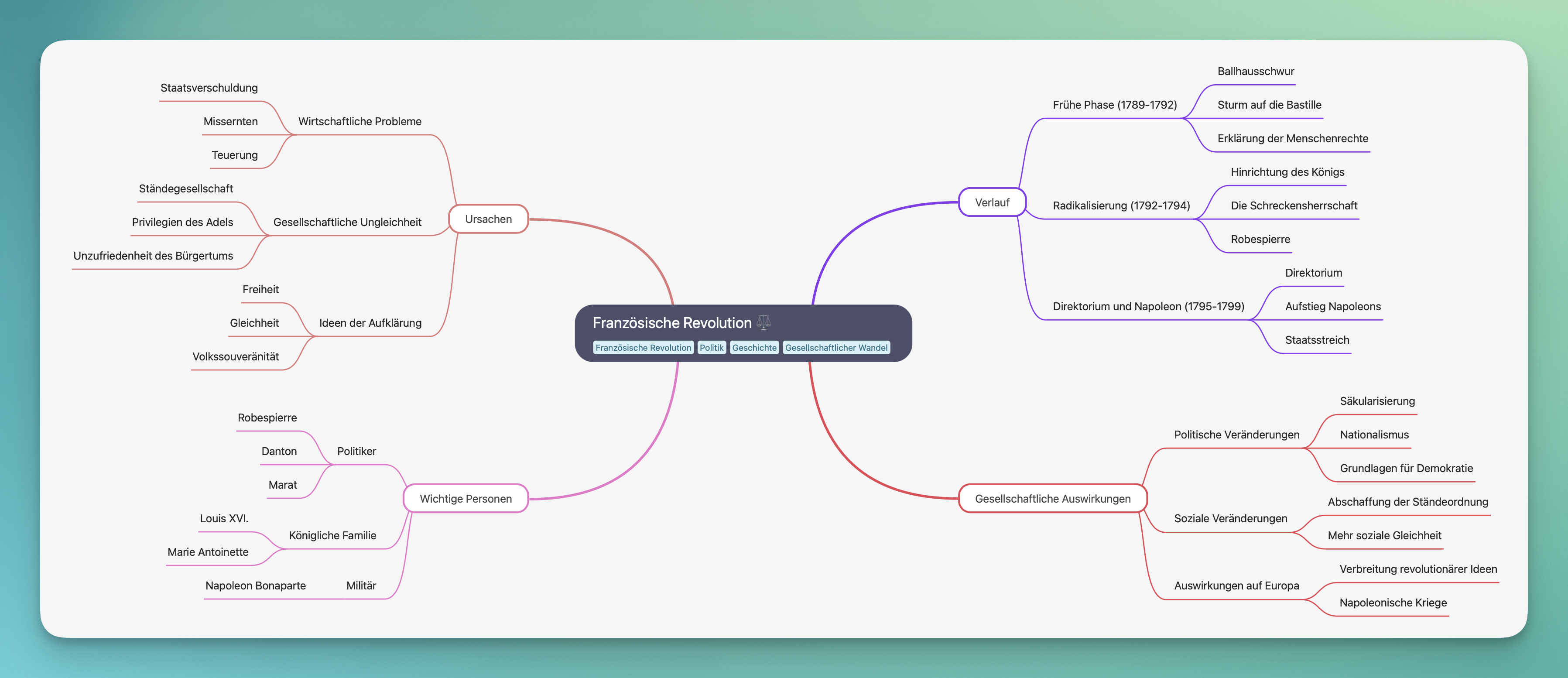Click the Sturm auf die Bastille leaf

[1269, 105]
